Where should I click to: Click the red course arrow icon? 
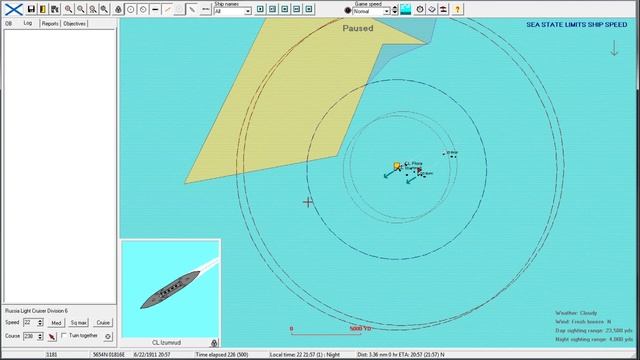(52, 336)
